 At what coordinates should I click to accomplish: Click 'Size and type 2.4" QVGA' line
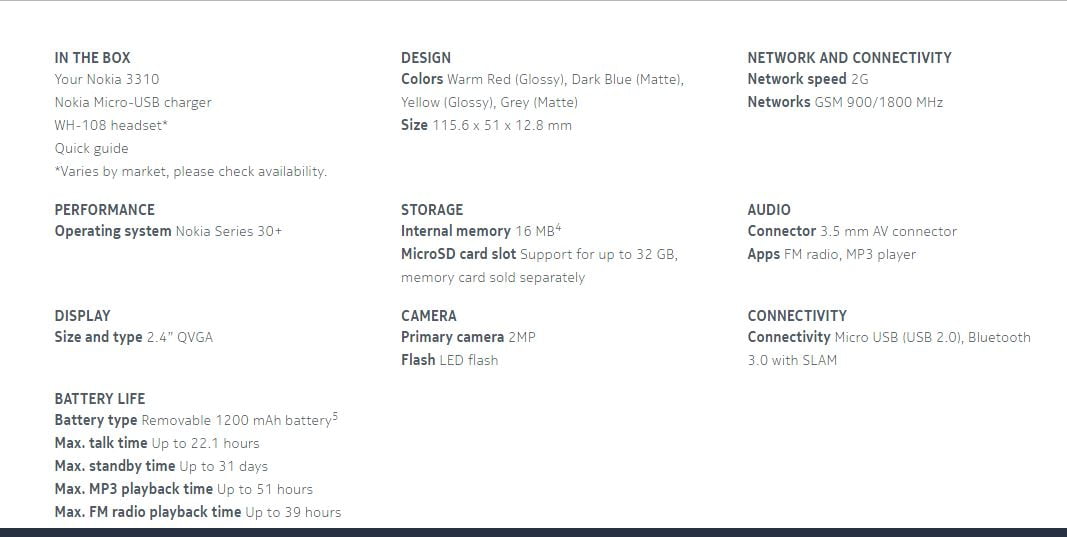(x=133, y=337)
